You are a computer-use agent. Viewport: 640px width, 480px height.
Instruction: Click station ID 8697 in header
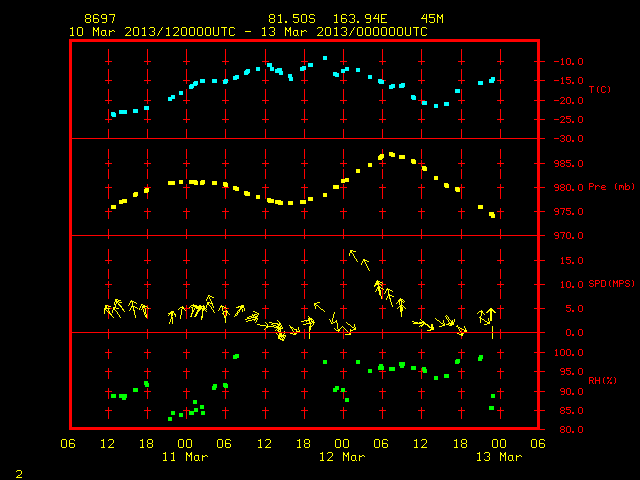pyautogui.click(x=100, y=19)
